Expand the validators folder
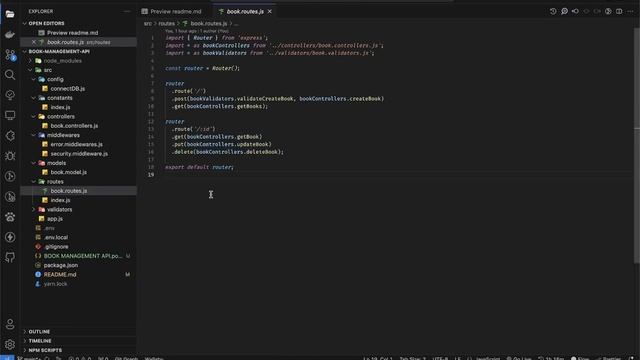 (59, 209)
